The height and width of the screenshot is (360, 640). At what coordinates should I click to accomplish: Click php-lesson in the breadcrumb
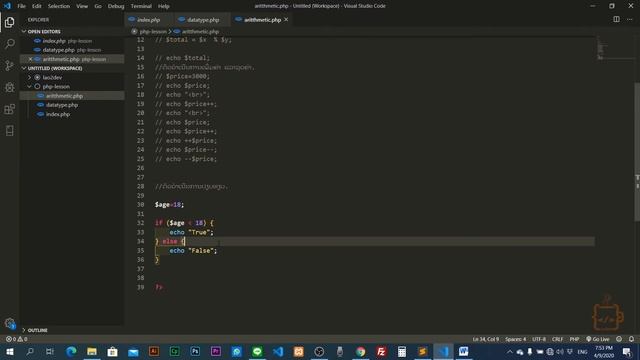pos(153,31)
